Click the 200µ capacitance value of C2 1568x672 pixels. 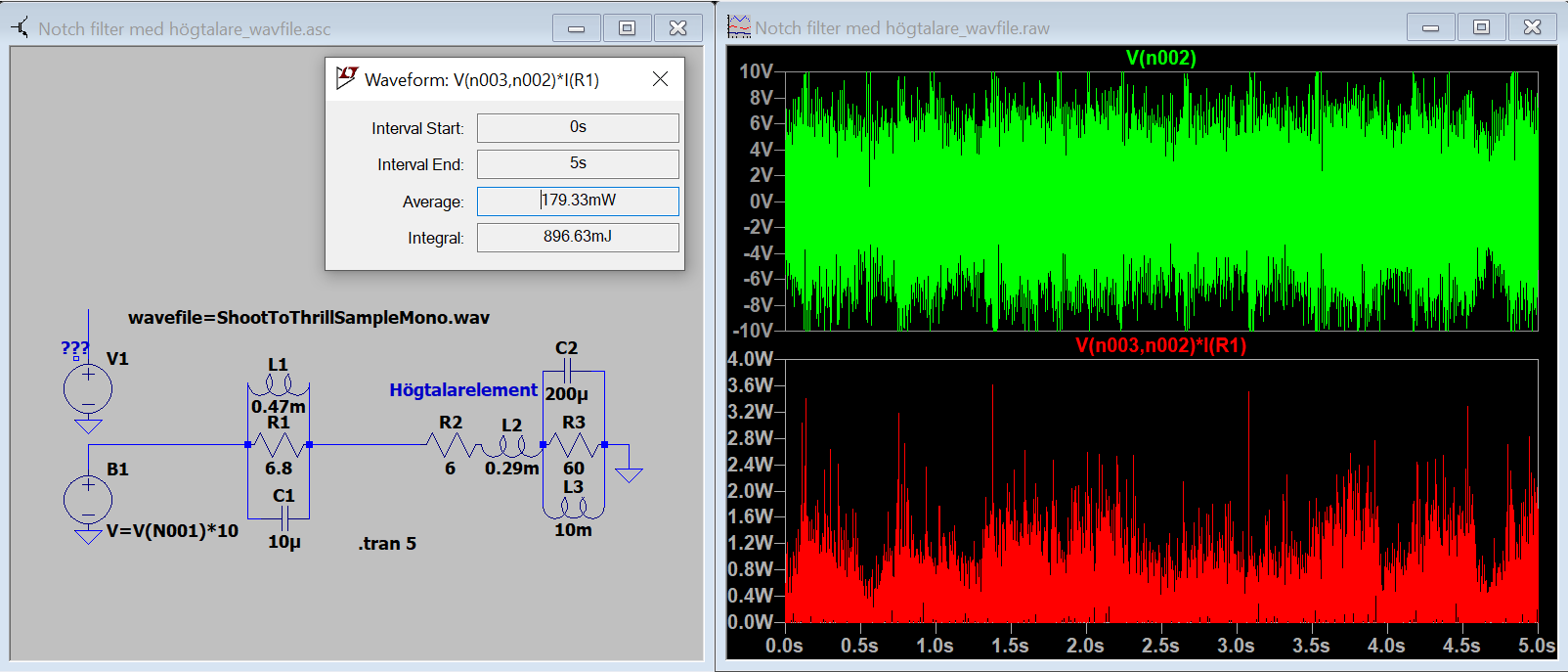click(567, 394)
